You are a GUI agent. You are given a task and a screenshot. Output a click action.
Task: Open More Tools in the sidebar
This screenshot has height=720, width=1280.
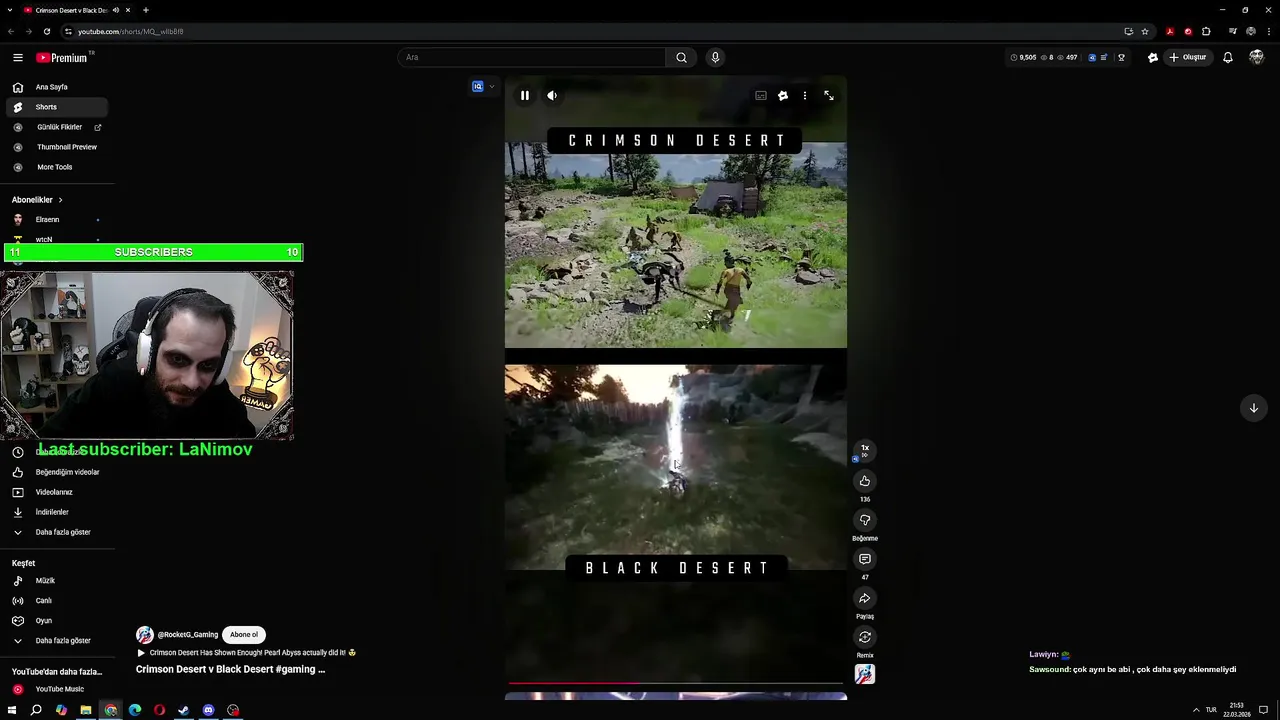coord(57,167)
